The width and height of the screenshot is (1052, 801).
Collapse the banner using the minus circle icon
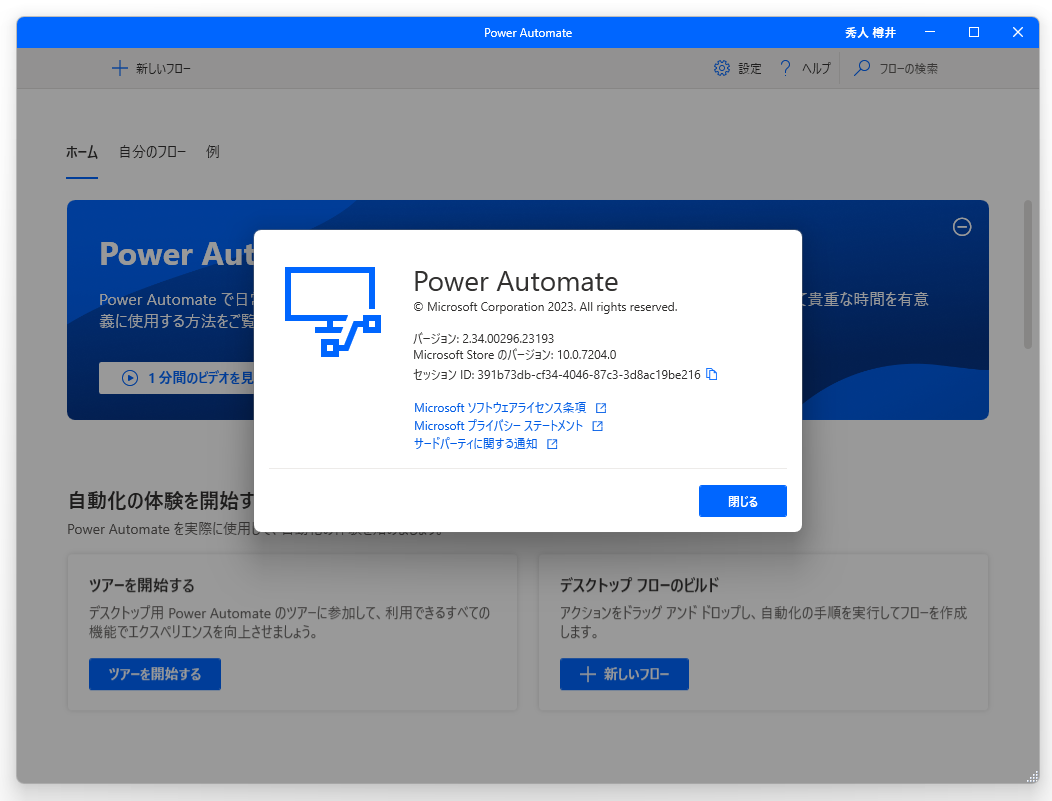(962, 228)
